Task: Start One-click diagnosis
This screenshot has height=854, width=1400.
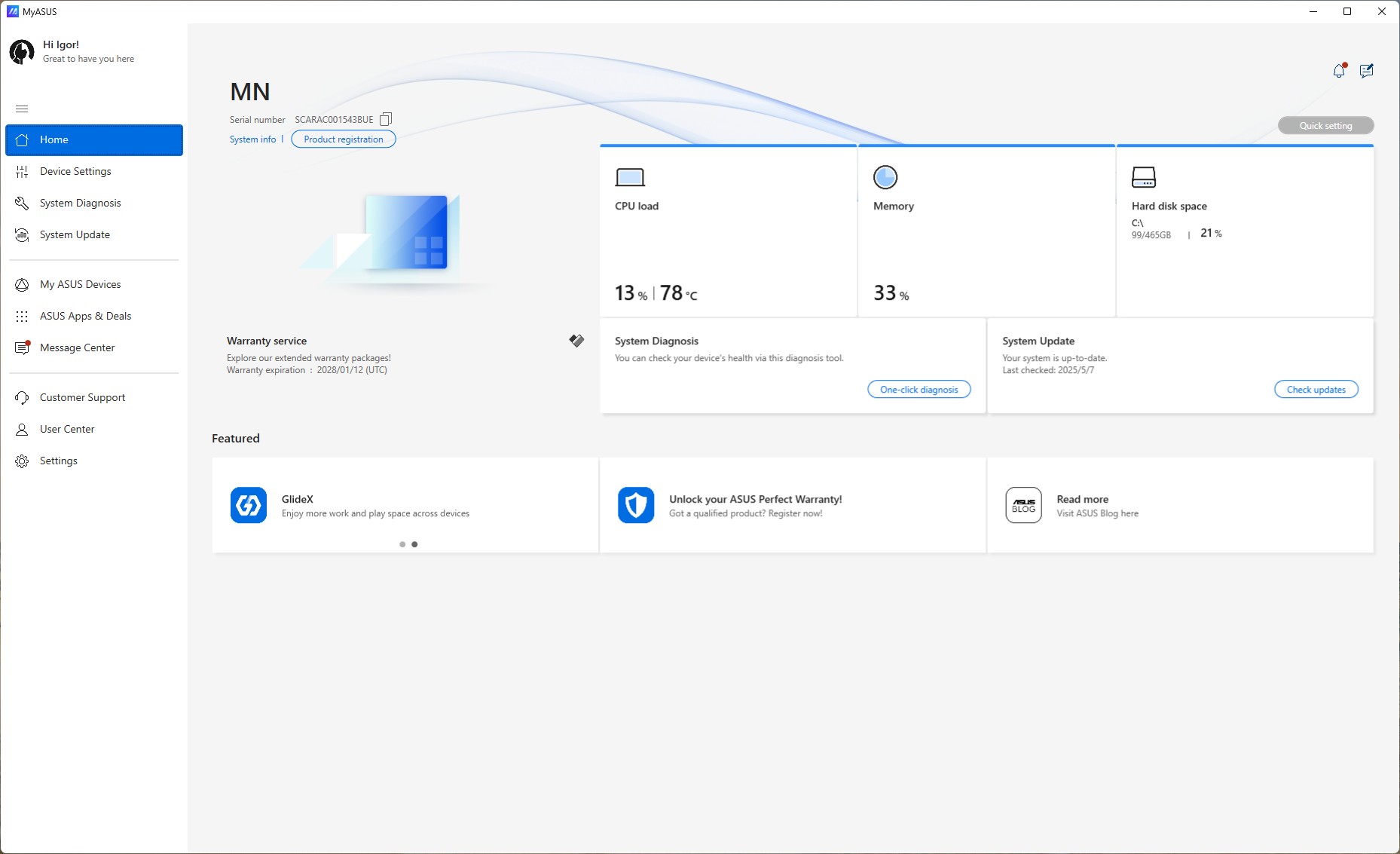Action: (919, 390)
